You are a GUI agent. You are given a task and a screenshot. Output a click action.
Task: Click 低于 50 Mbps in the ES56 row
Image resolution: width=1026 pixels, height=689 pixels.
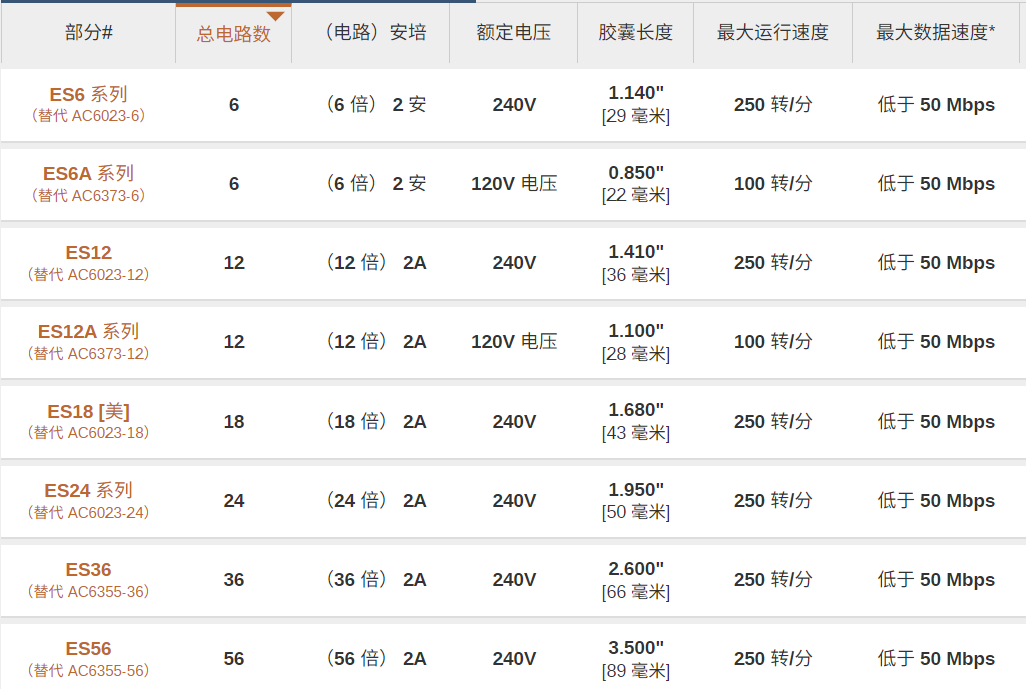[x=936, y=659]
